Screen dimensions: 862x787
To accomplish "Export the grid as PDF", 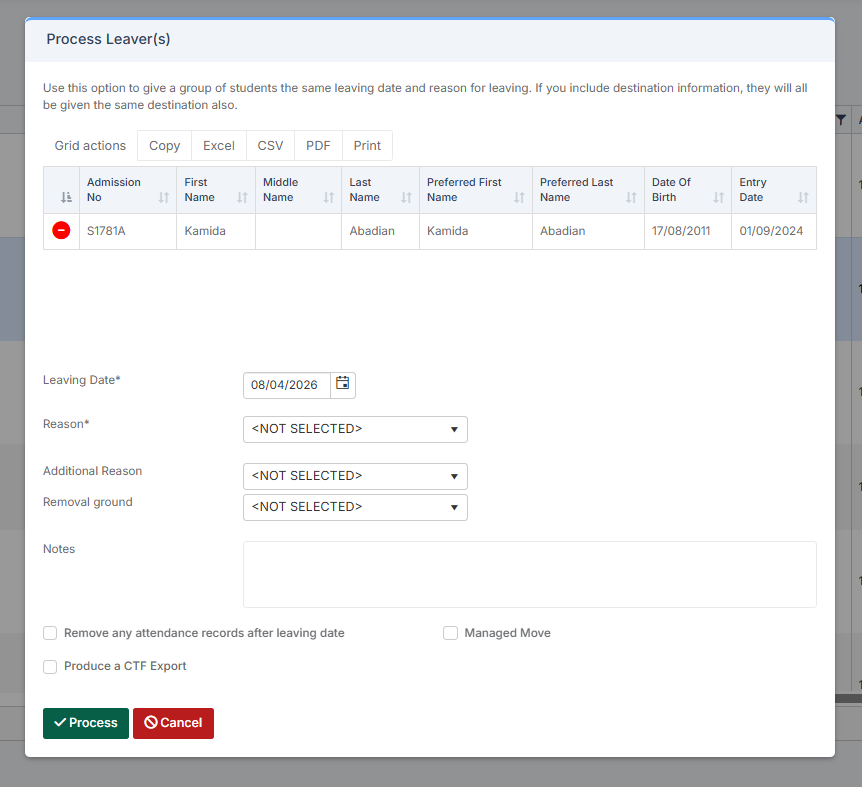I will (318, 146).
